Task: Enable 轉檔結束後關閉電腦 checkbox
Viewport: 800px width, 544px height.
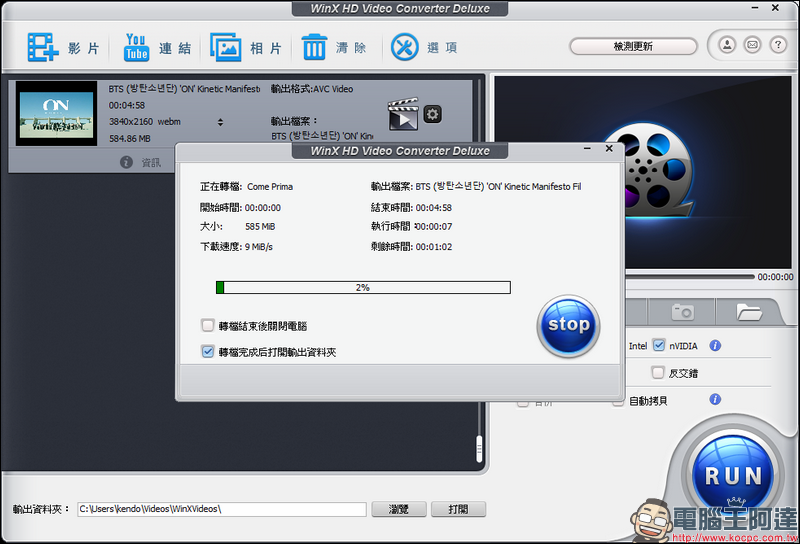Action: pos(208,325)
